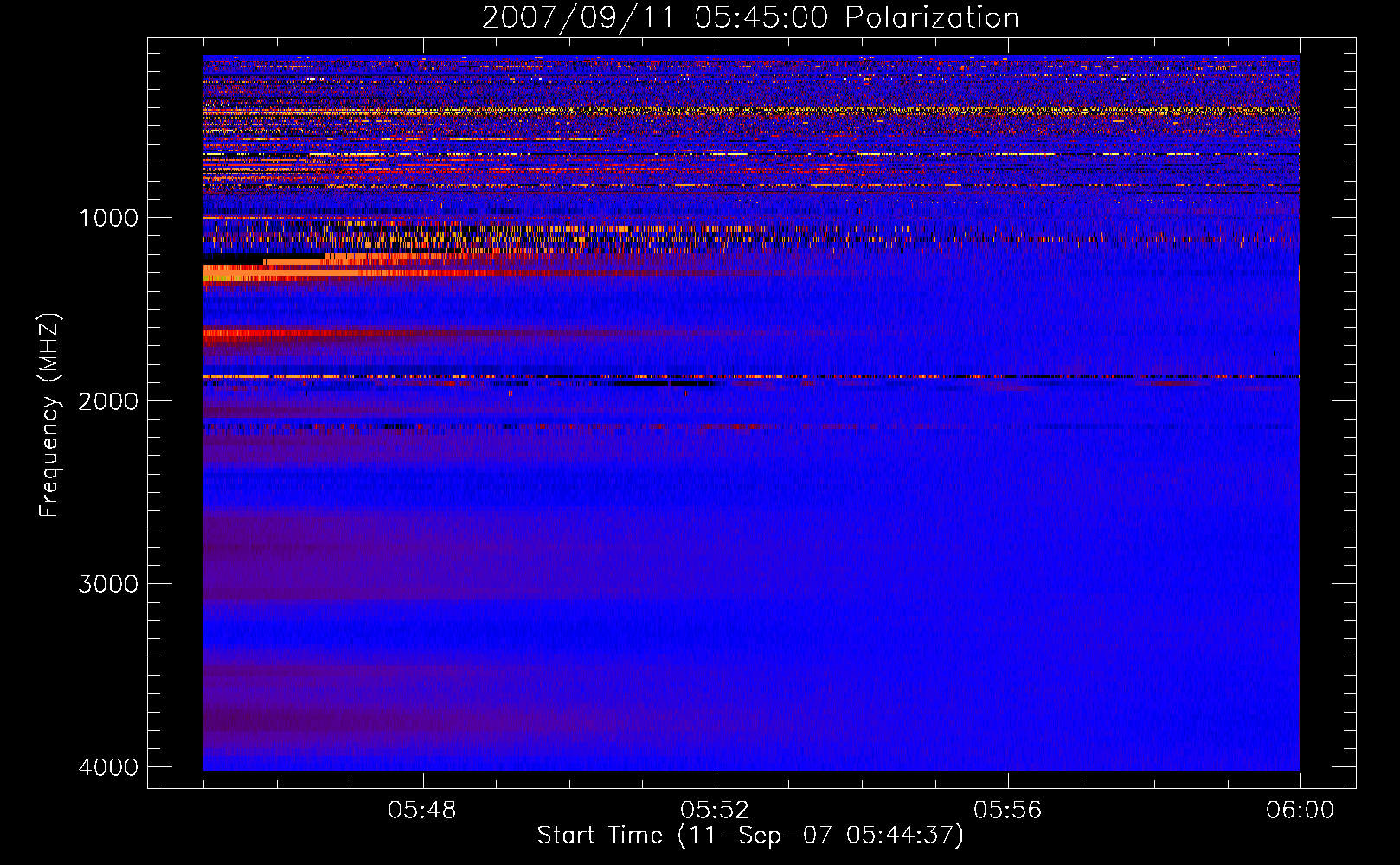The width and height of the screenshot is (1400, 865).
Task: Click the 06:00 time tick label
Action: [1300, 811]
